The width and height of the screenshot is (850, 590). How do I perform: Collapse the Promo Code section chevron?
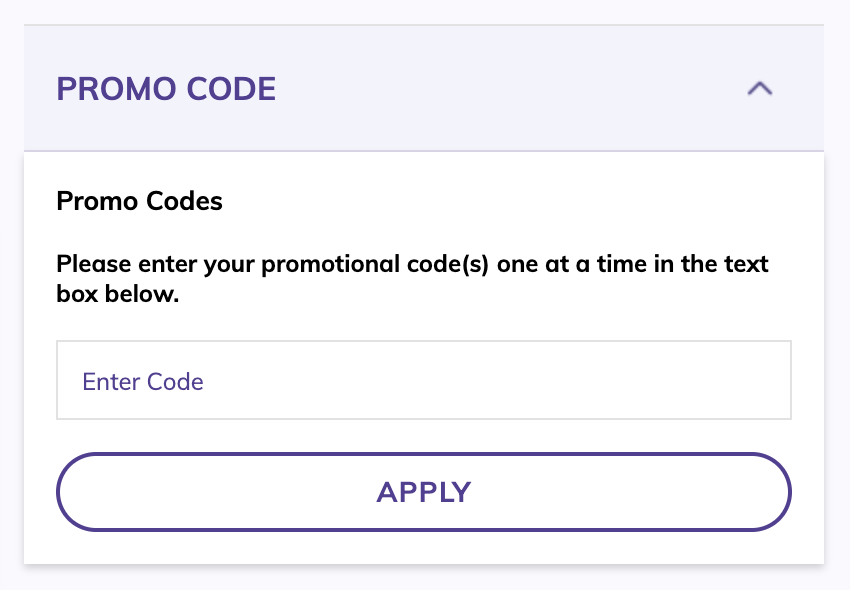coord(760,88)
